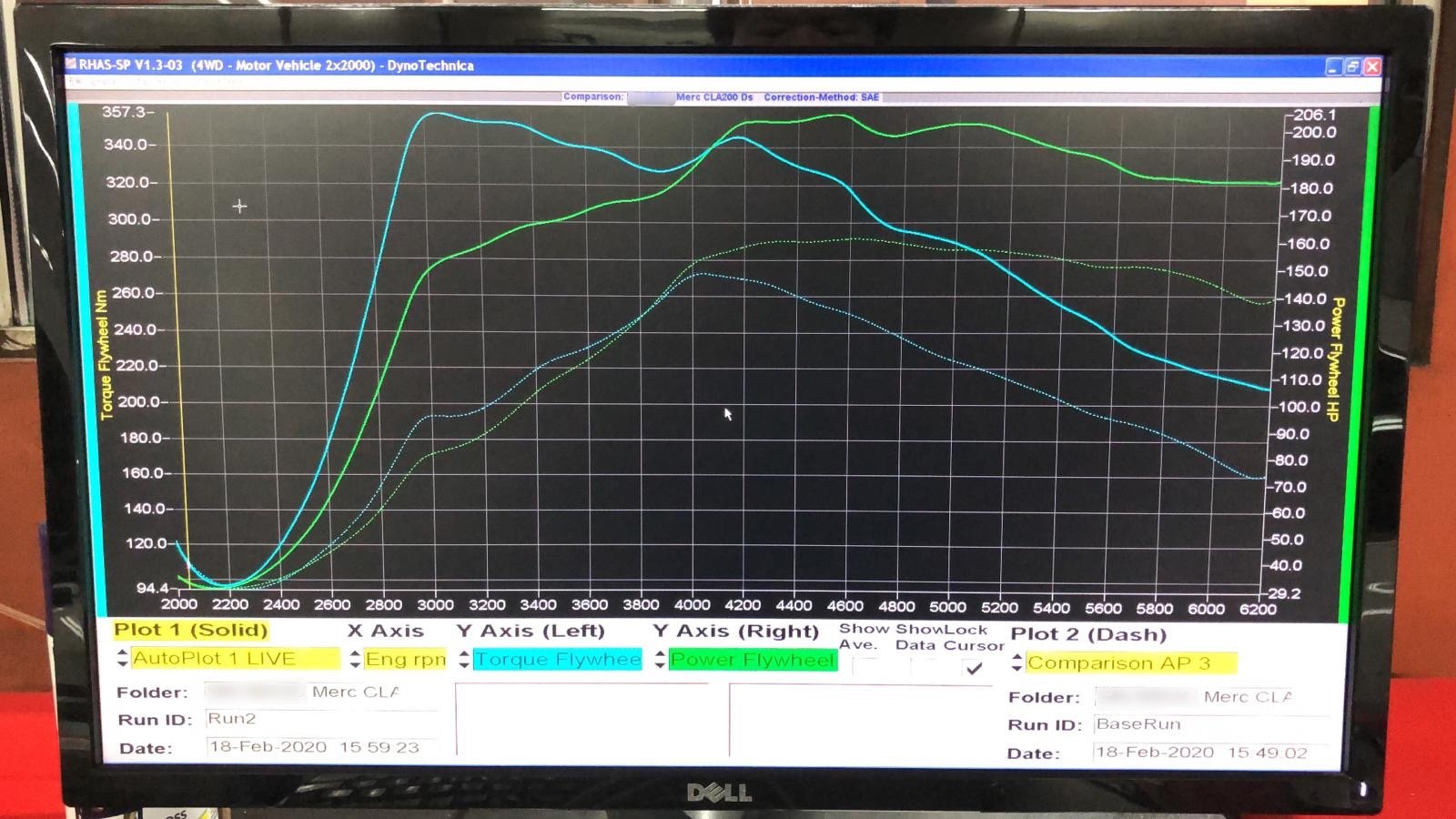The image size is (1456, 819).
Task: Click the 4200 rpm tick label
Action: coord(743,605)
